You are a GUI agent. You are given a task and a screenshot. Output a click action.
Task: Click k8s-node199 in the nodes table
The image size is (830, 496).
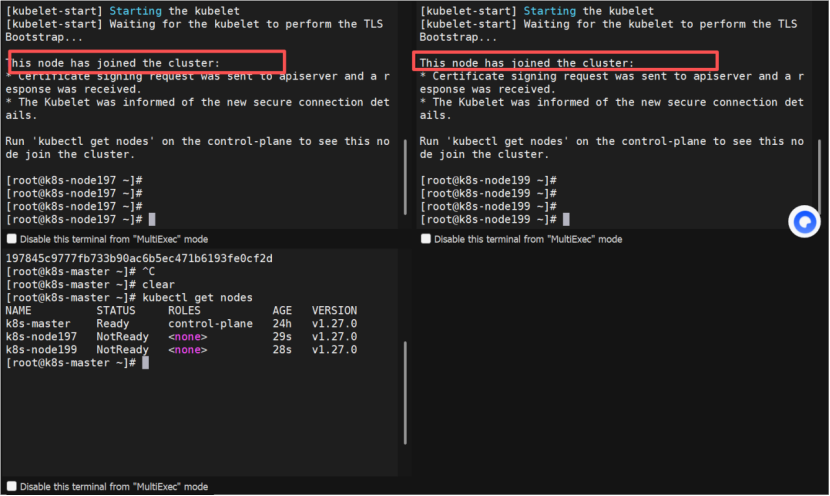point(41,349)
